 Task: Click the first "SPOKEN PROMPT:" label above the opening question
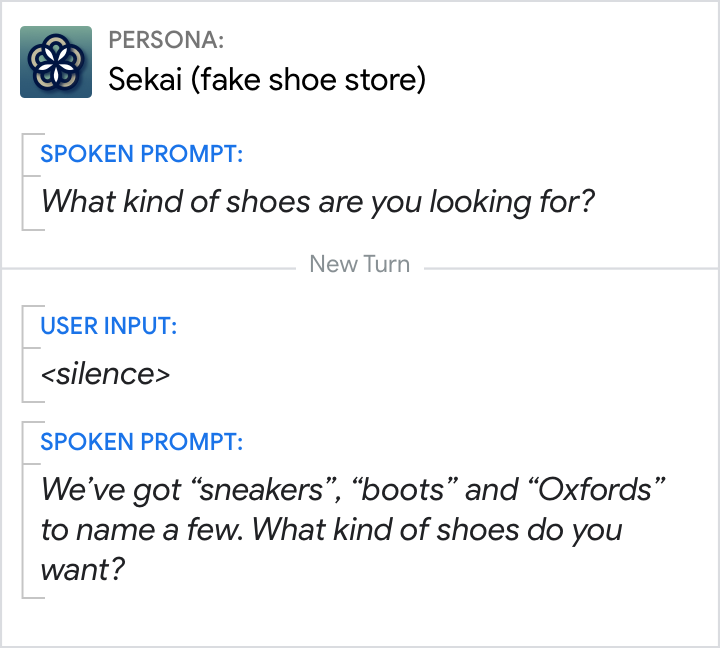[141, 155]
